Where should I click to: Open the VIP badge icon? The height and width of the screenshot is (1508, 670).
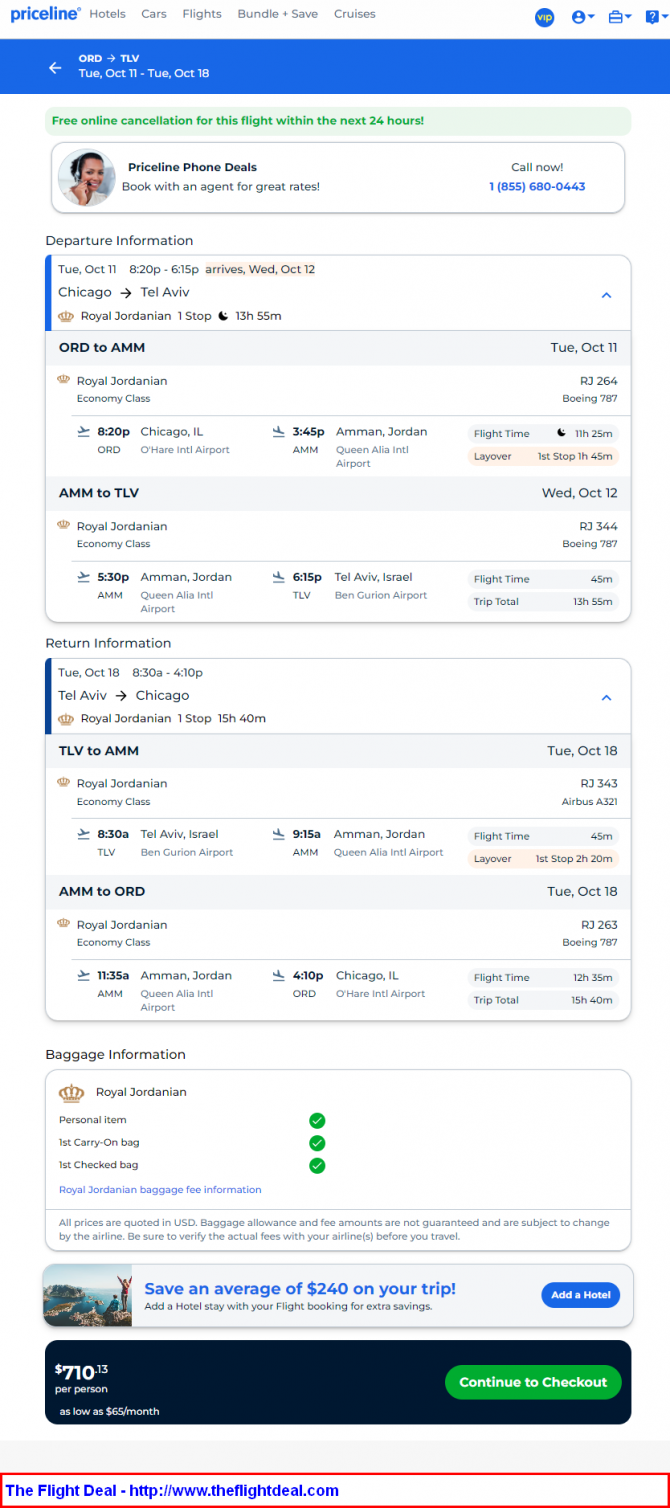pyautogui.click(x=544, y=17)
